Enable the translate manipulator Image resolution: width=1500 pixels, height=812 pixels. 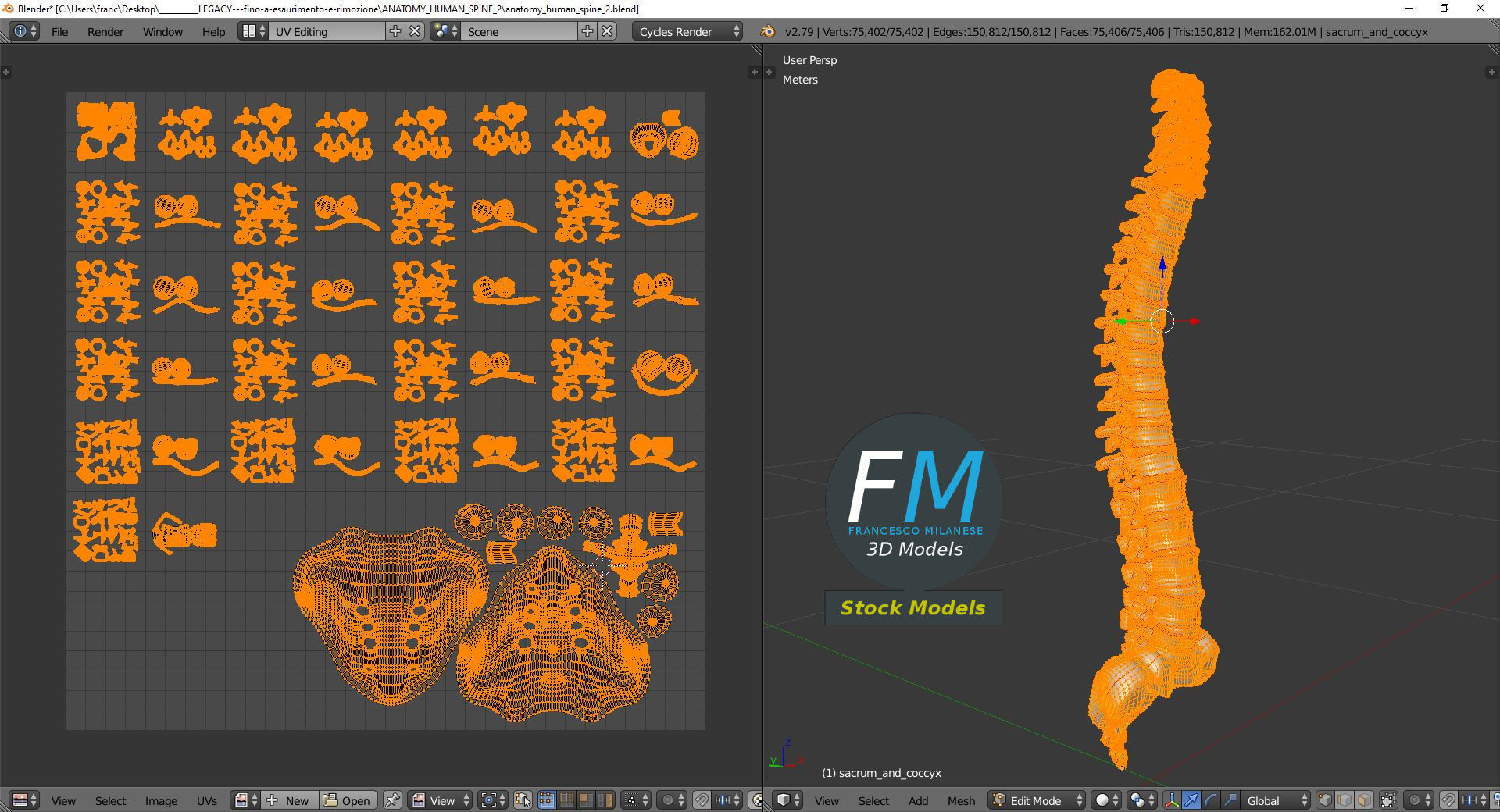tap(1191, 800)
